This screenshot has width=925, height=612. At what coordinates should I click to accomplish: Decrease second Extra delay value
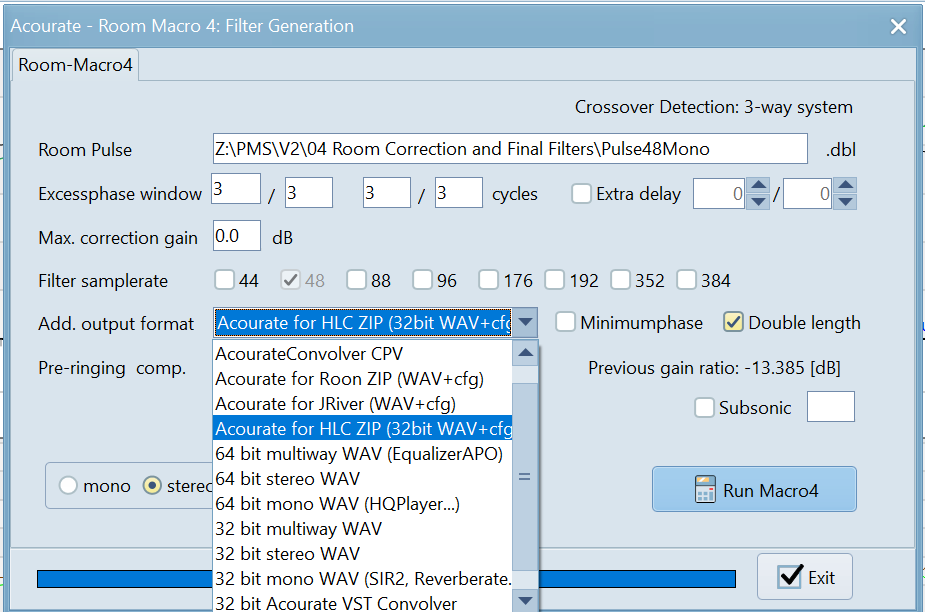point(846,202)
